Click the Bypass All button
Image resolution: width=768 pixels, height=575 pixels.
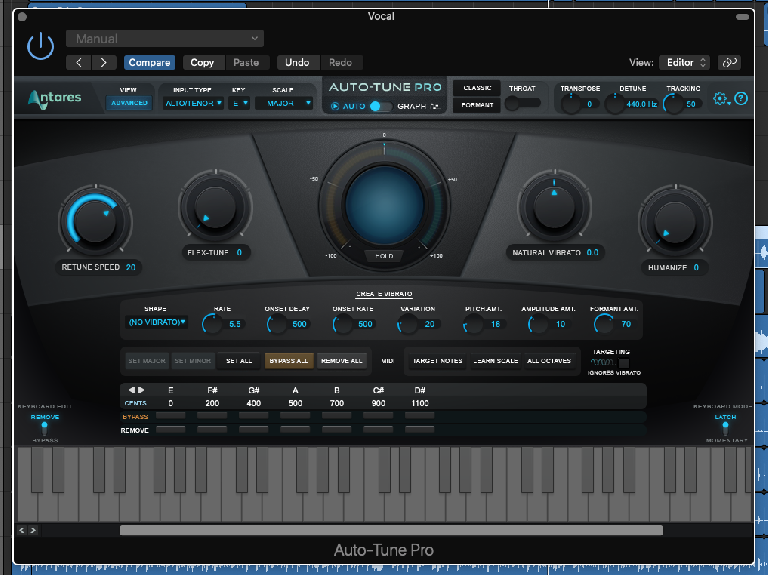pyautogui.click(x=289, y=361)
